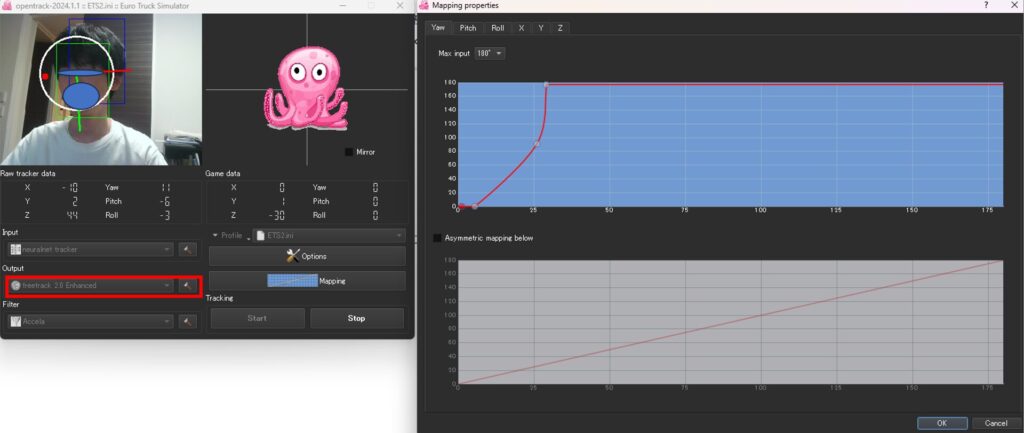Enable the Mirror checkbox
1024x433 pixels.
click(349, 152)
